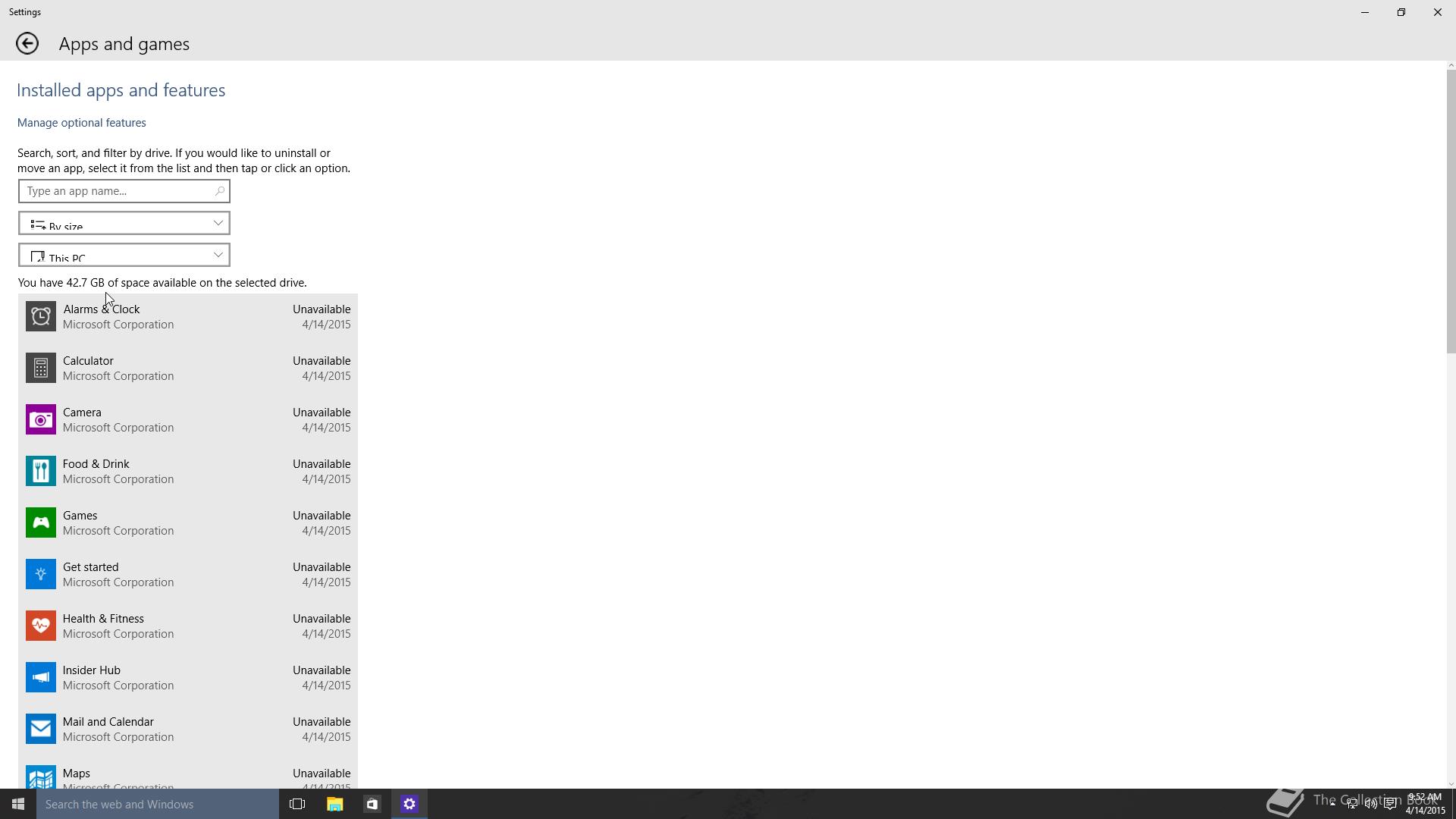Select the Games list entry name
The image size is (1456, 819).
[x=80, y=516]
